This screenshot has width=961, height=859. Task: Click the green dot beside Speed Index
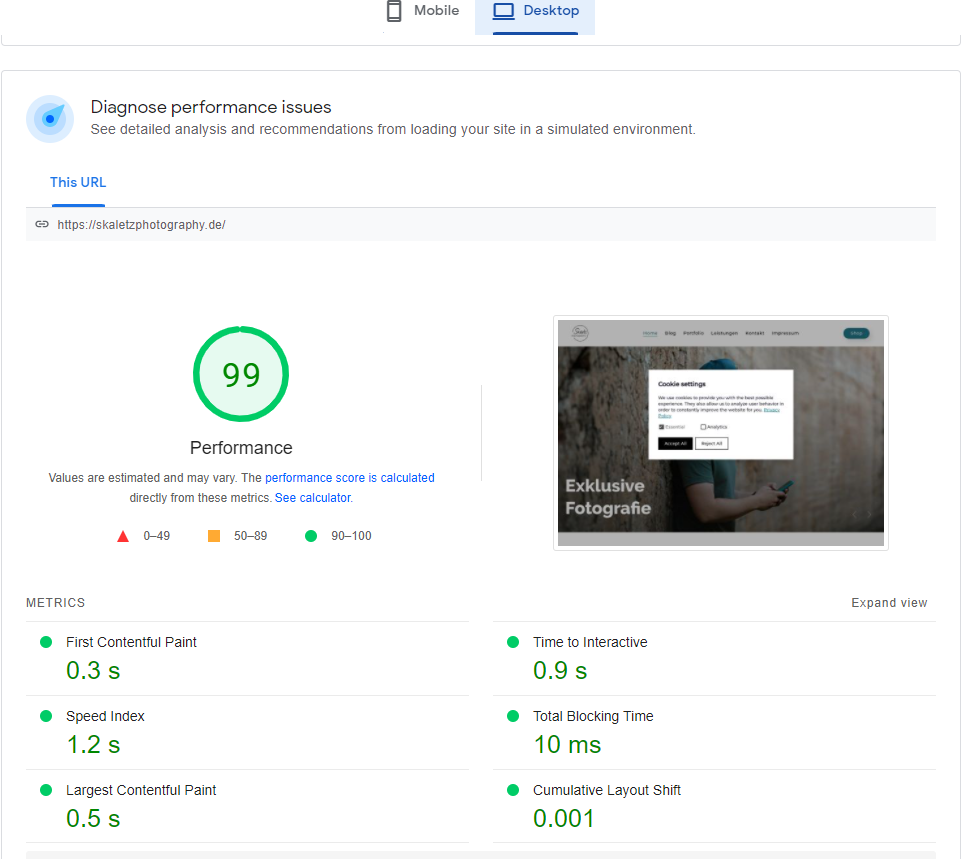[46, 716]
